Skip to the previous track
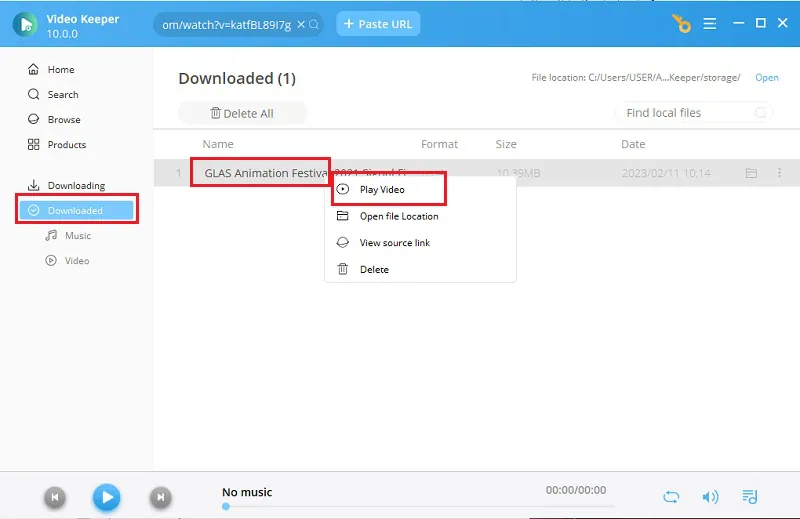 (56, 497)
